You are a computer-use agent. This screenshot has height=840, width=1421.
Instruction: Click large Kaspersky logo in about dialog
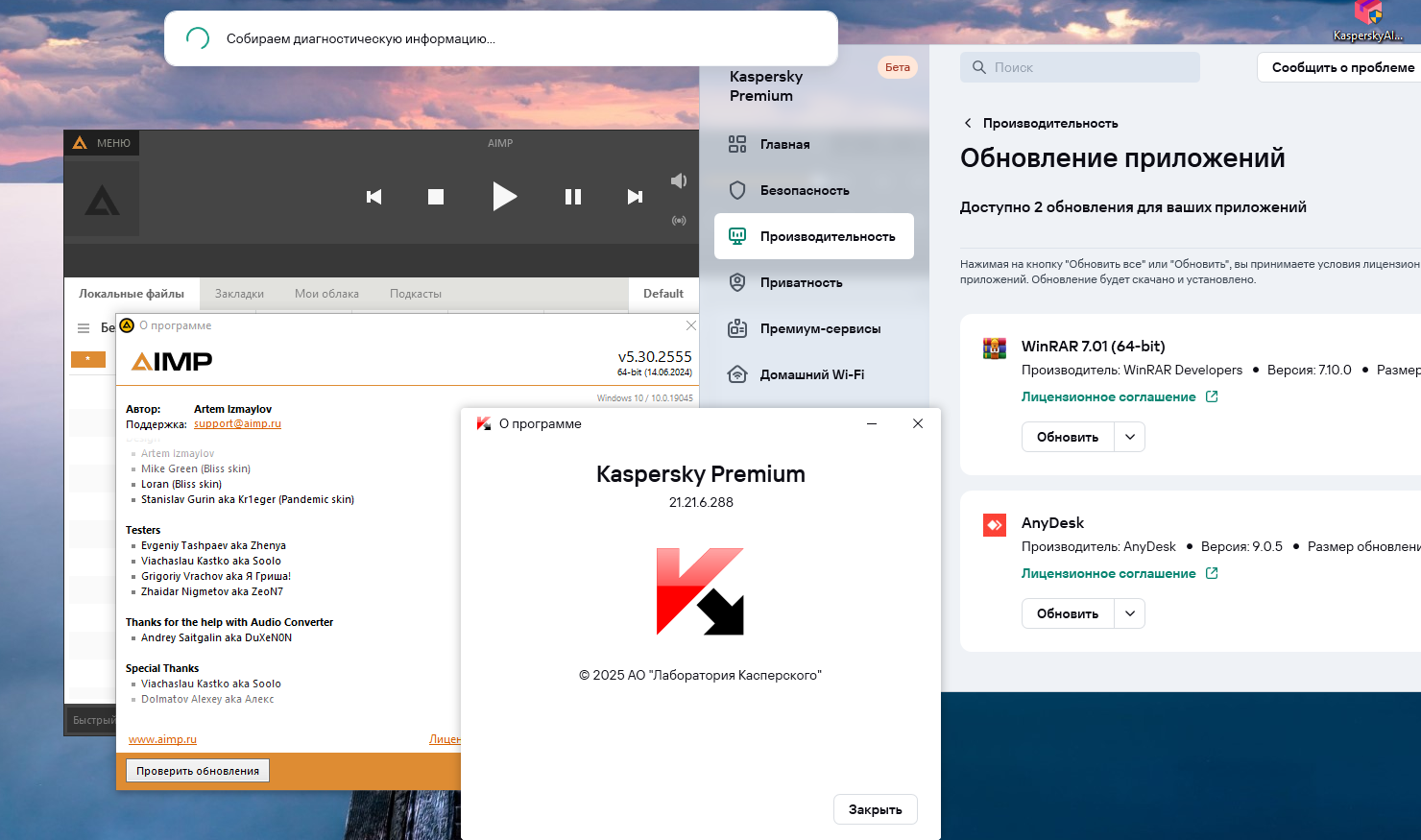700,591
